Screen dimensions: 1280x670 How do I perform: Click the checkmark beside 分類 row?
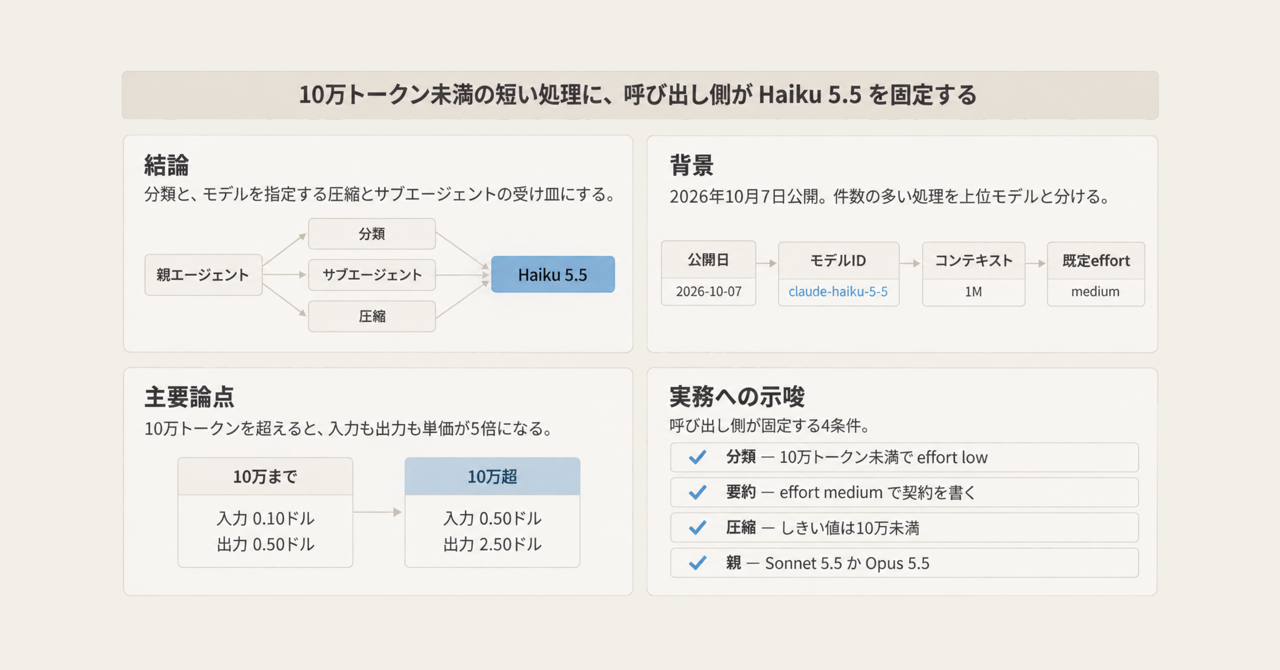(698, 458)
